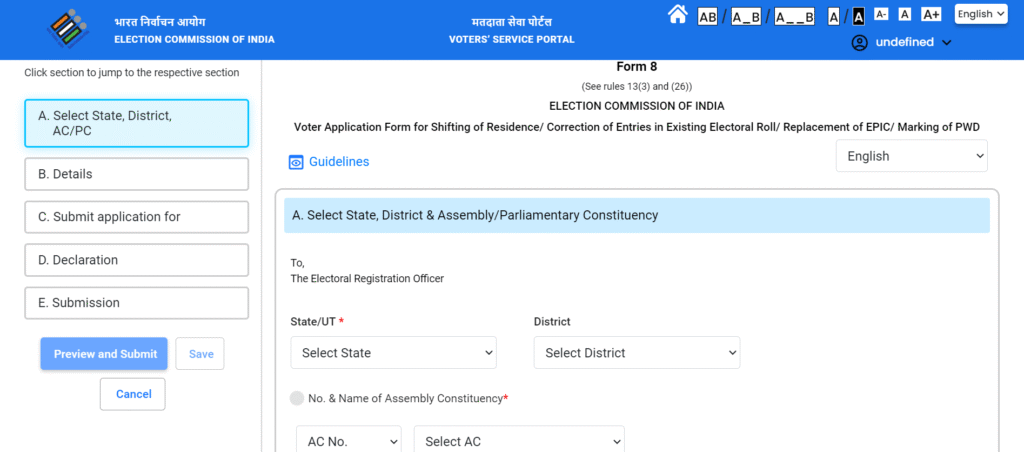Enable the dark high-contrast 'A' theme
This screenshot has height=452, width=1024.
pos(857,16)
